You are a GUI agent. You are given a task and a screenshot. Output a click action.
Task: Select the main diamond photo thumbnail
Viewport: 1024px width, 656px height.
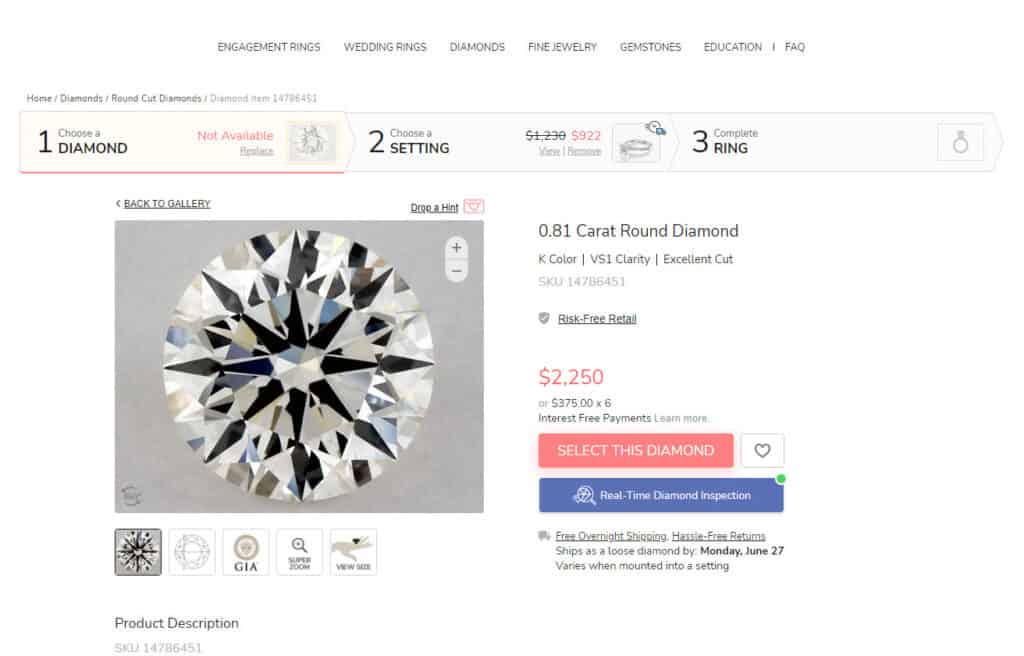tap(137, 551)
